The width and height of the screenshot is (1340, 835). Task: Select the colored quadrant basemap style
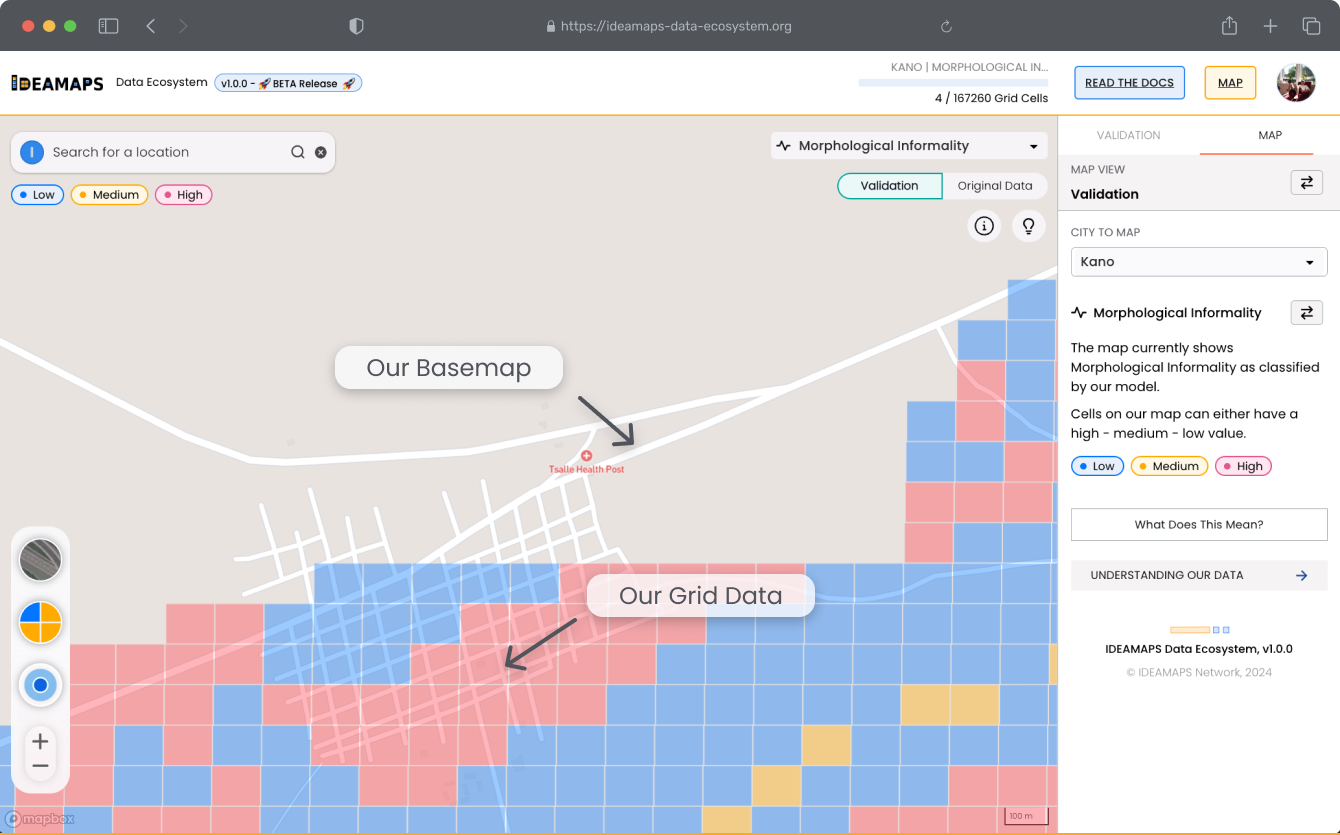coord(40,622)
